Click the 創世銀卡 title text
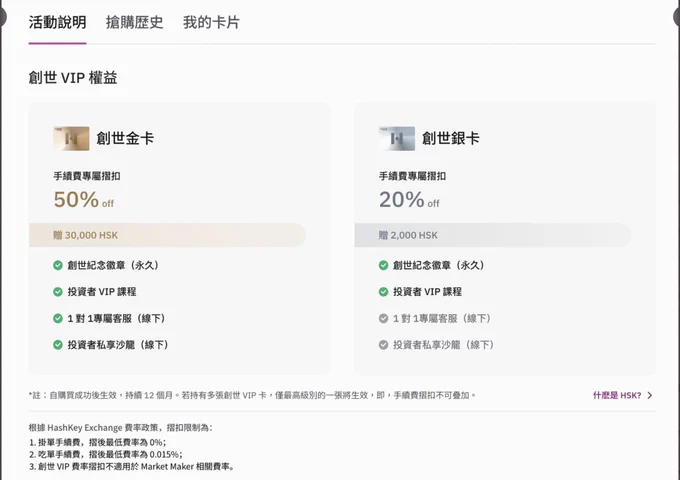Screen dimensions: 680x480 pos(451,138)
